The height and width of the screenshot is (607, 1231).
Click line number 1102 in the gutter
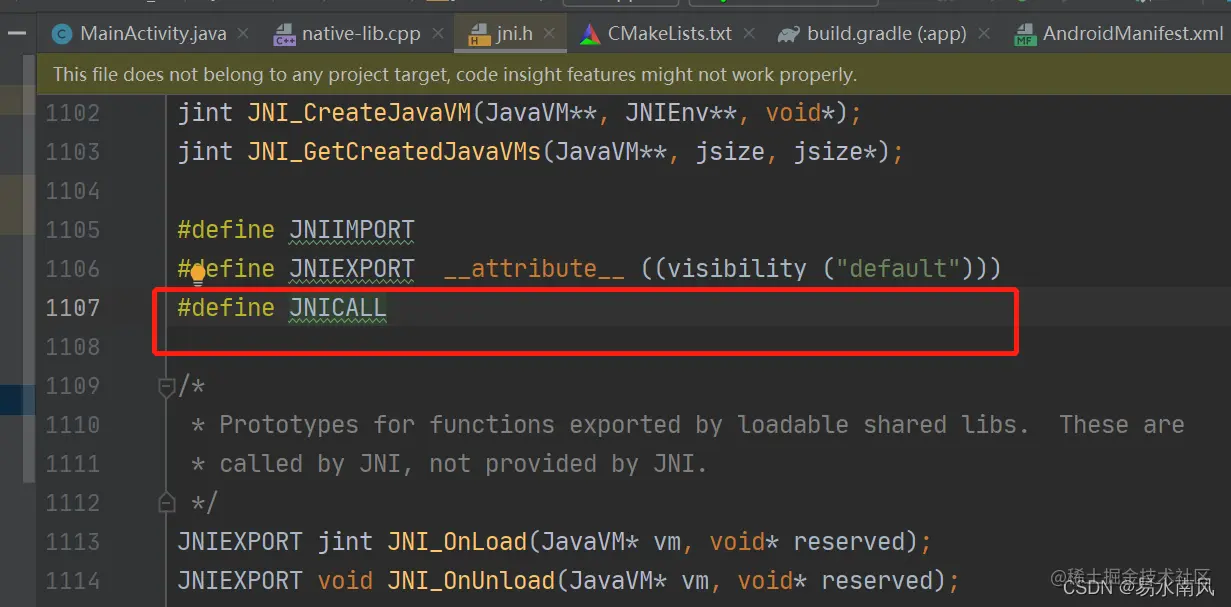tap(73, 113)
